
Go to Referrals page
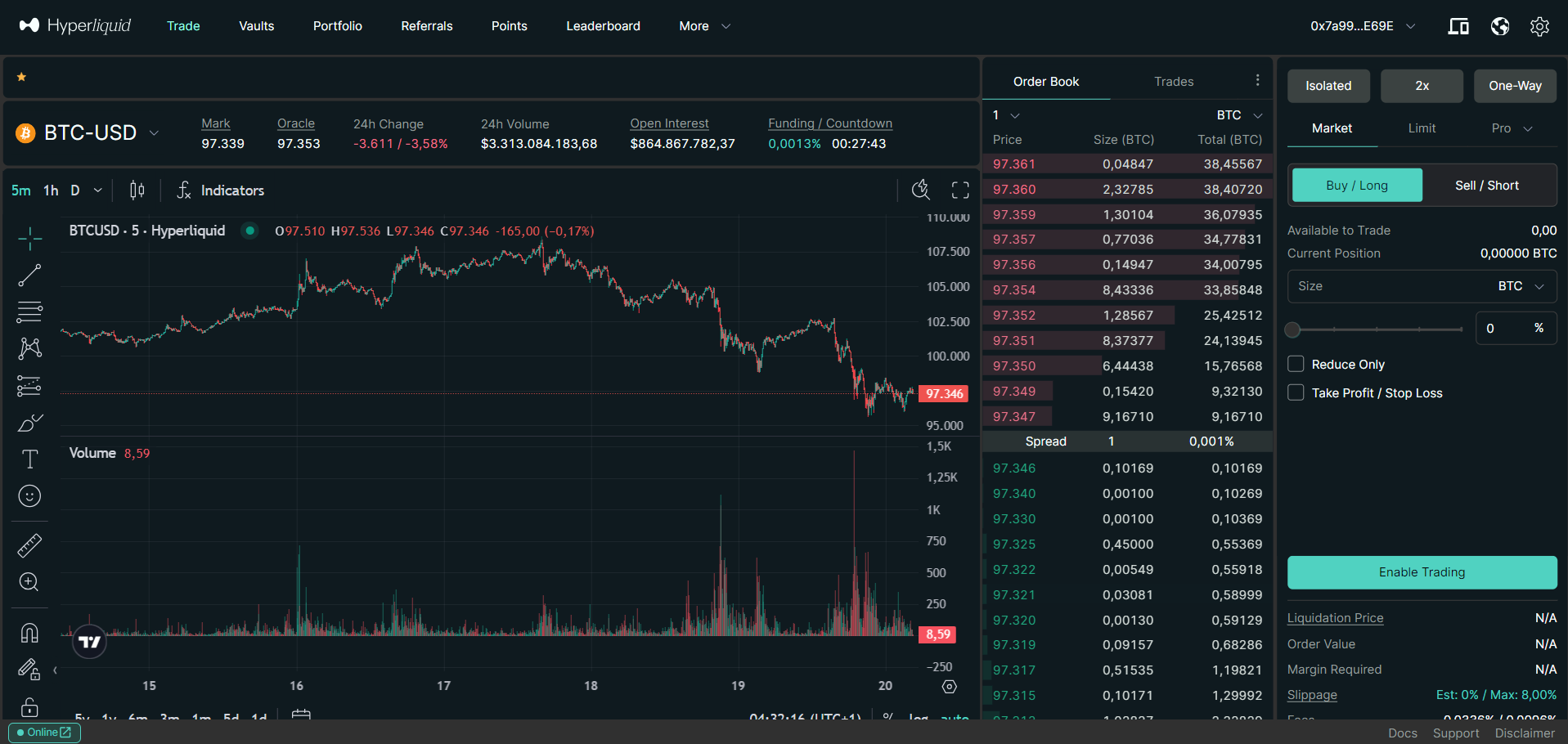coord(427,26)
